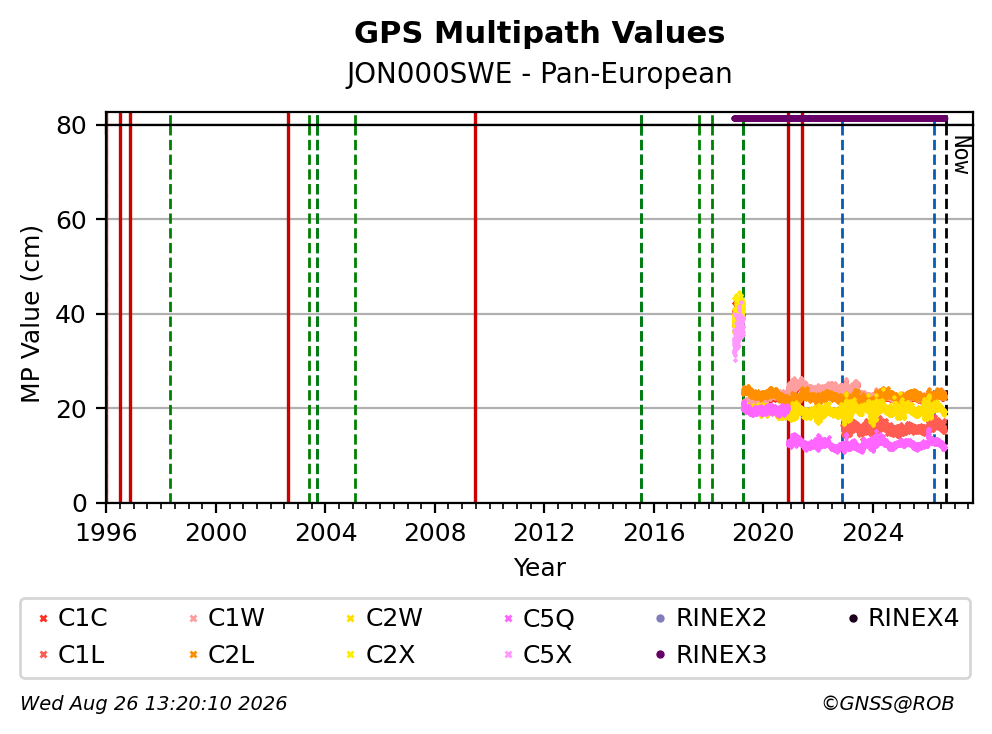992x734 pixels.
Task: Click the green dashed line near 2005
Action: [356, 308]
